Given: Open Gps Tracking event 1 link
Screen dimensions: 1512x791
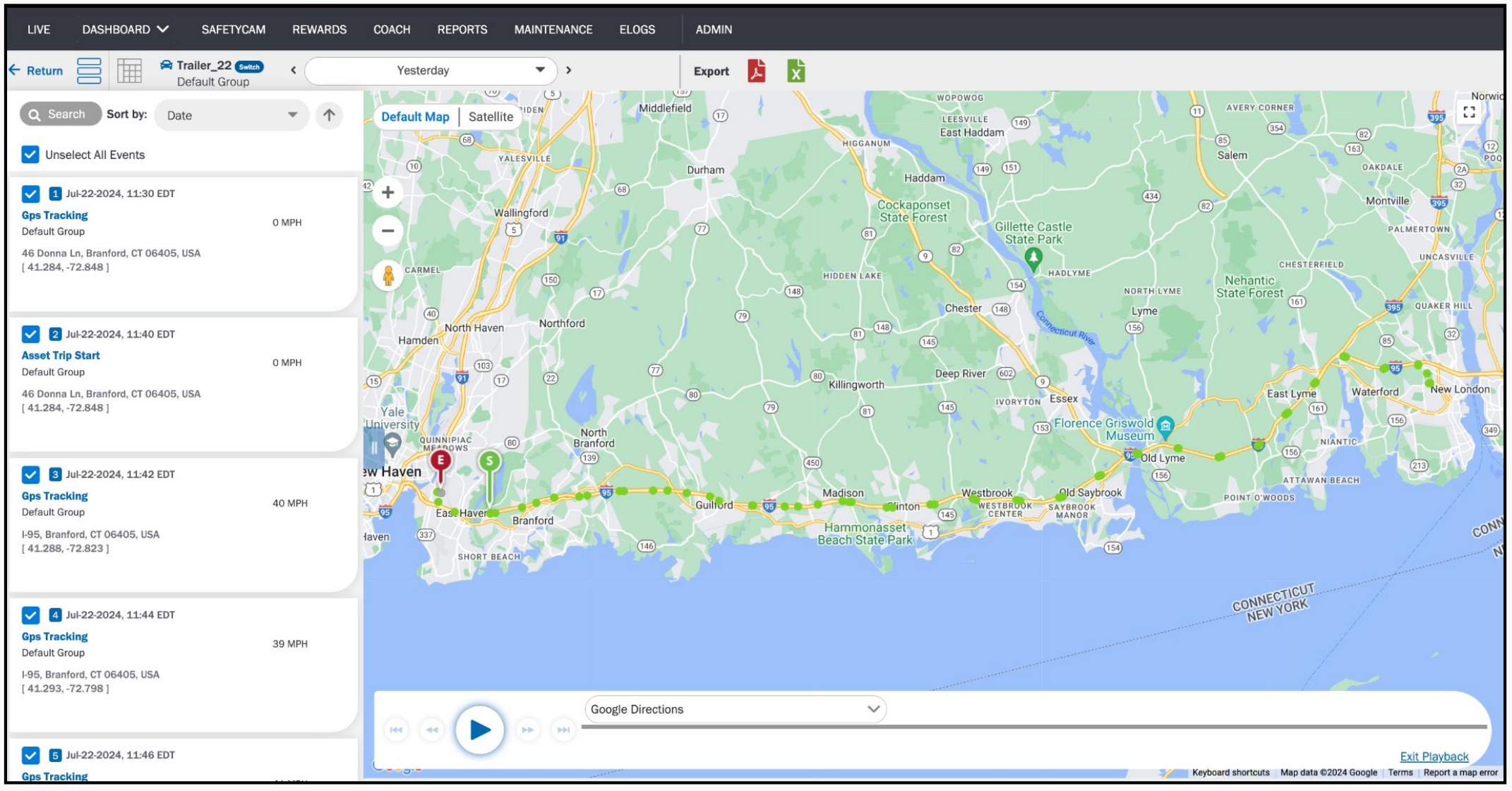Looking at the screenshot, I should [x=54, y=215].
